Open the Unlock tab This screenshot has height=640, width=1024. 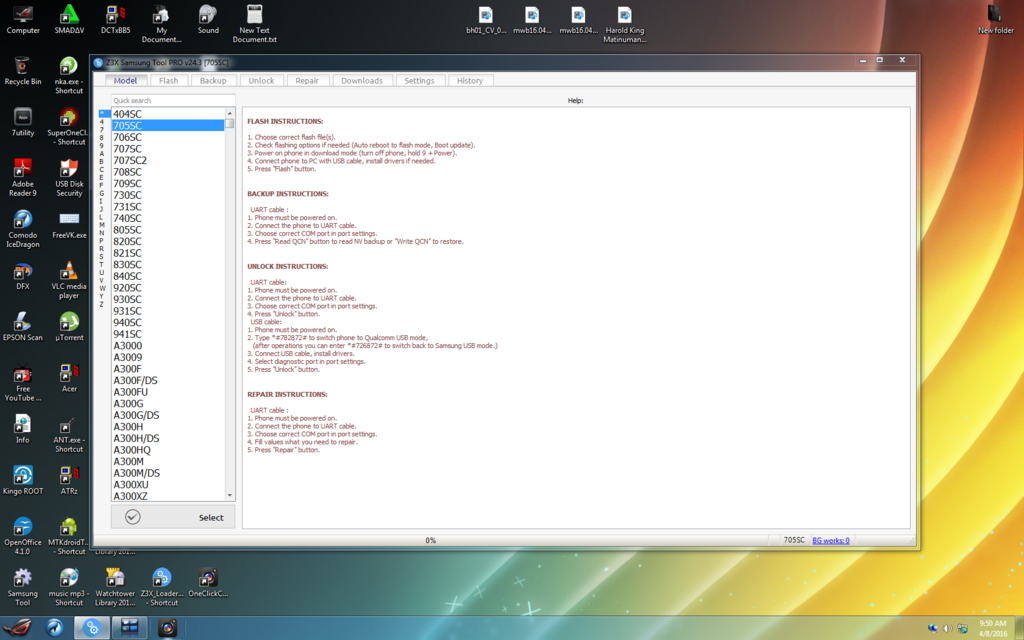pos(261,81)
